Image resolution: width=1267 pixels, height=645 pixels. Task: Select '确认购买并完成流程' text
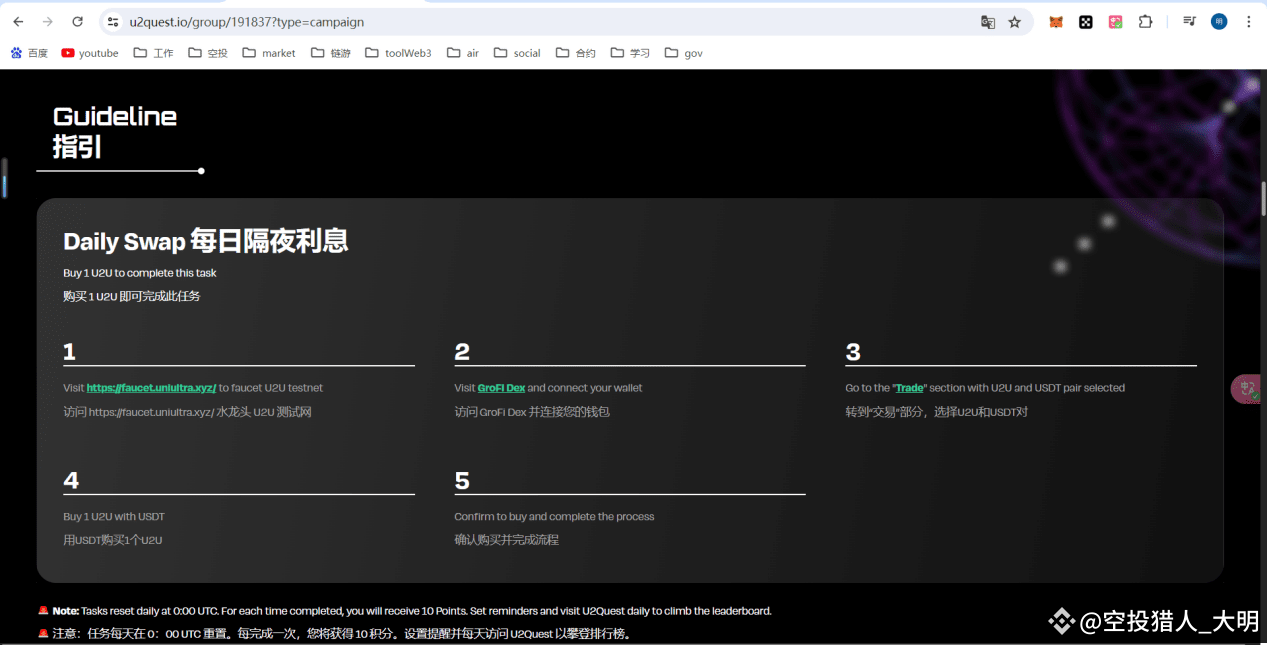tap(506, 540)
